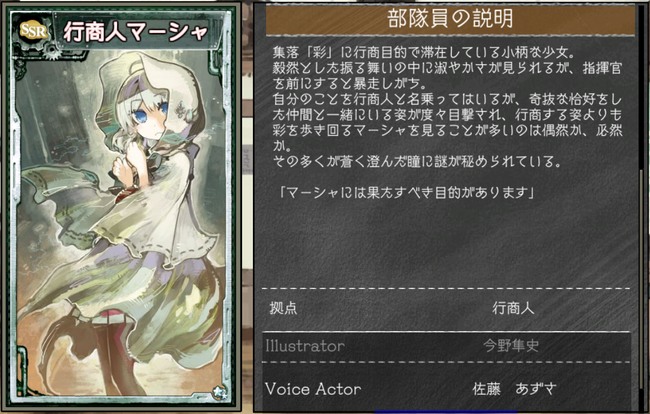Click the blue bar at panel bottom
The width and height of the screenshot is (650, 414).
pos(446,412)
